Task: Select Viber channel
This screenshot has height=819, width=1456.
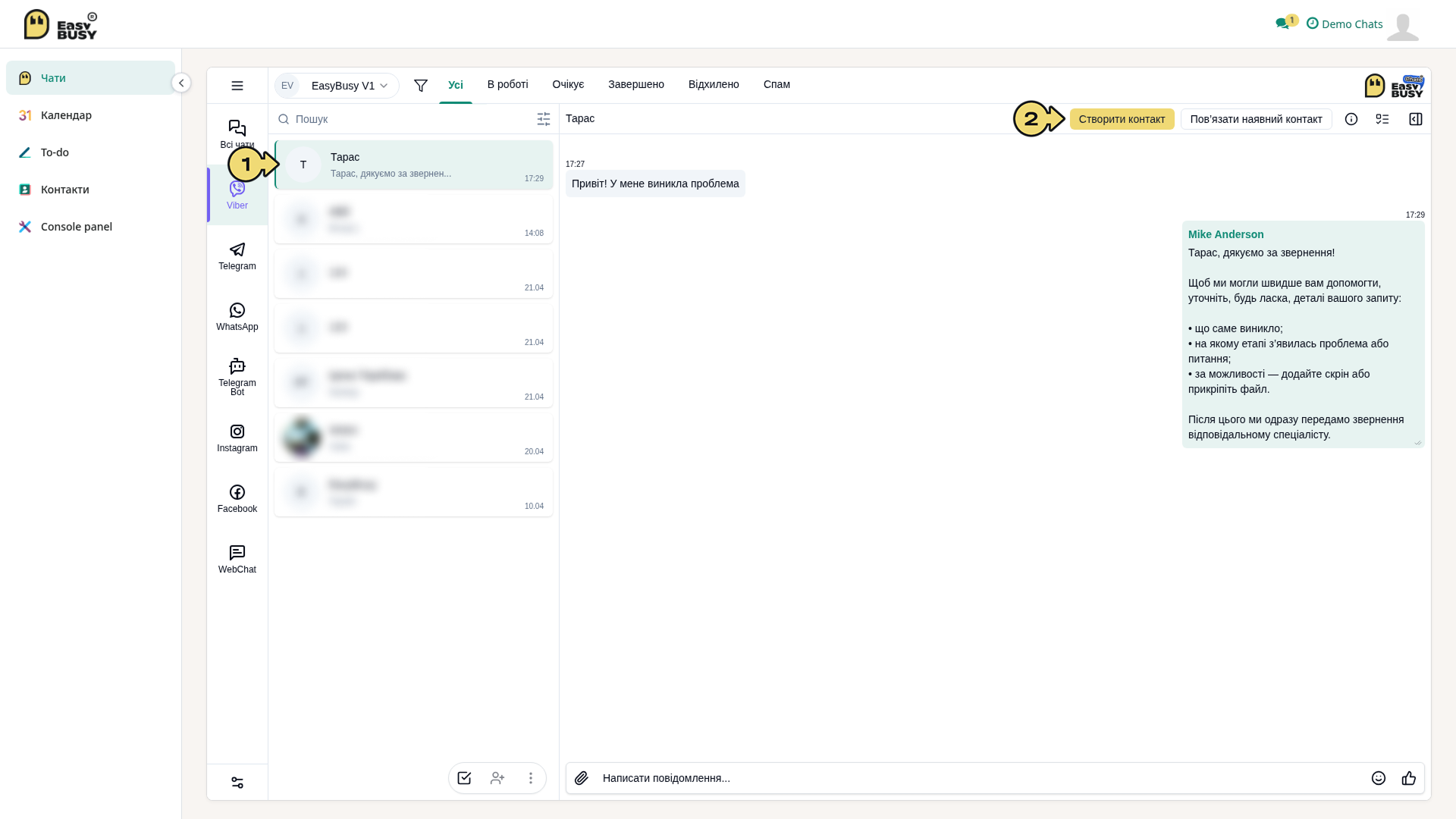Action: pos(237,195)
